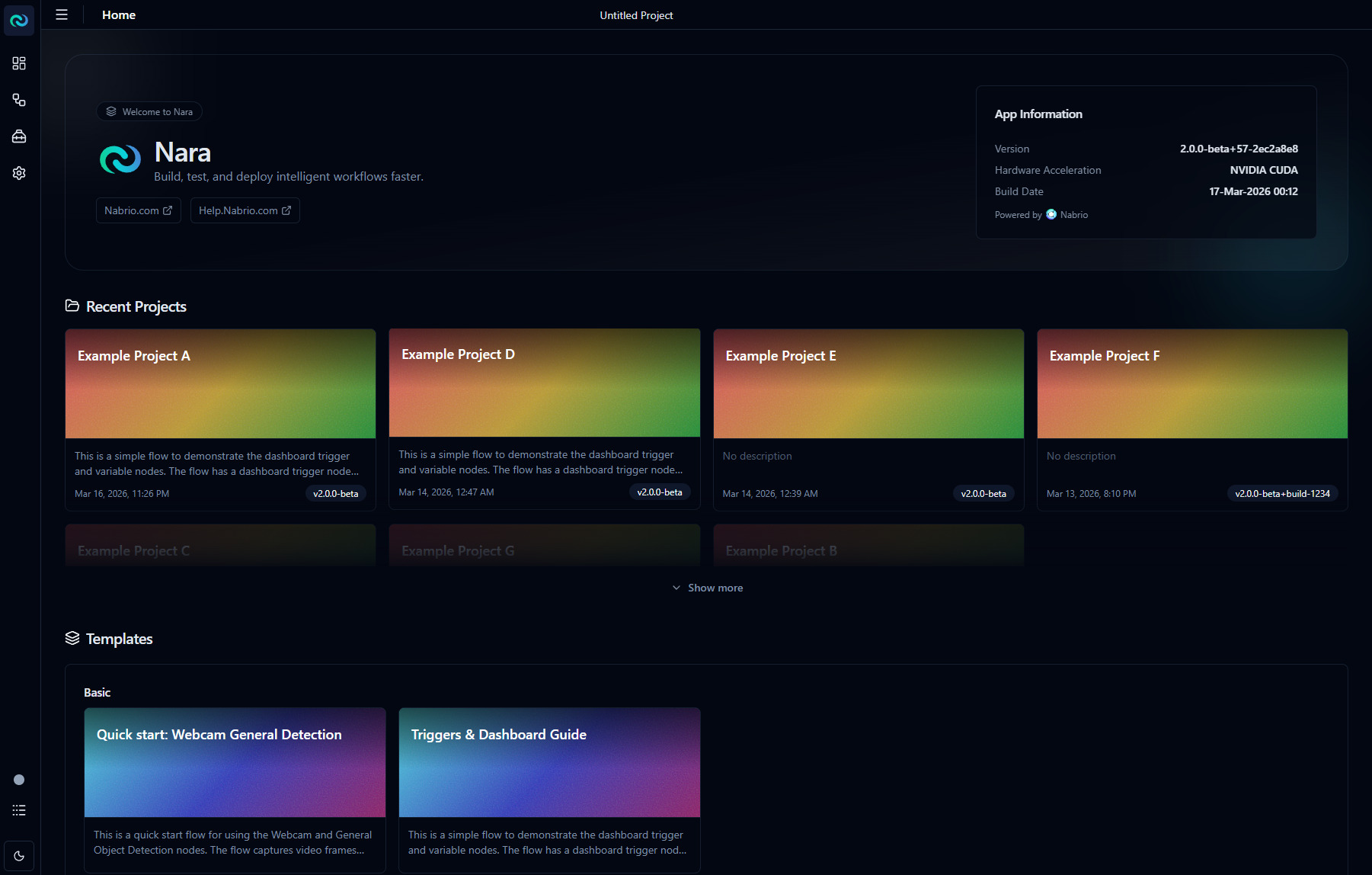Click the Recent Projects folder icon
The width and height of the screenshot is (1372, 875).
coord(72,306)
